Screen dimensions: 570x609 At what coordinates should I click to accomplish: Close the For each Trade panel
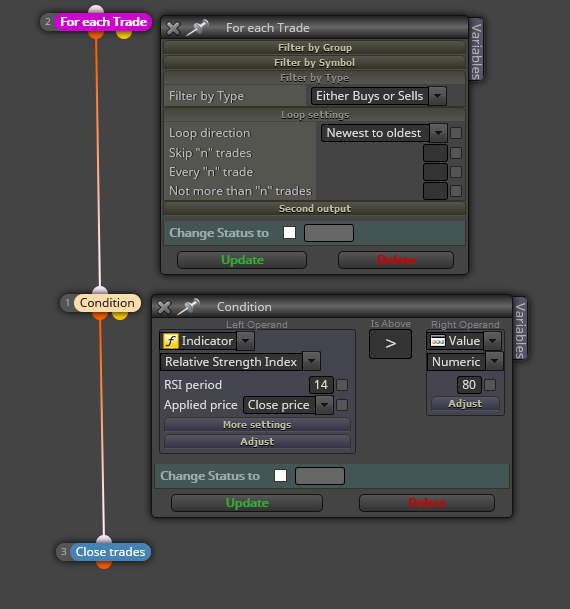[x=173, y=28]
